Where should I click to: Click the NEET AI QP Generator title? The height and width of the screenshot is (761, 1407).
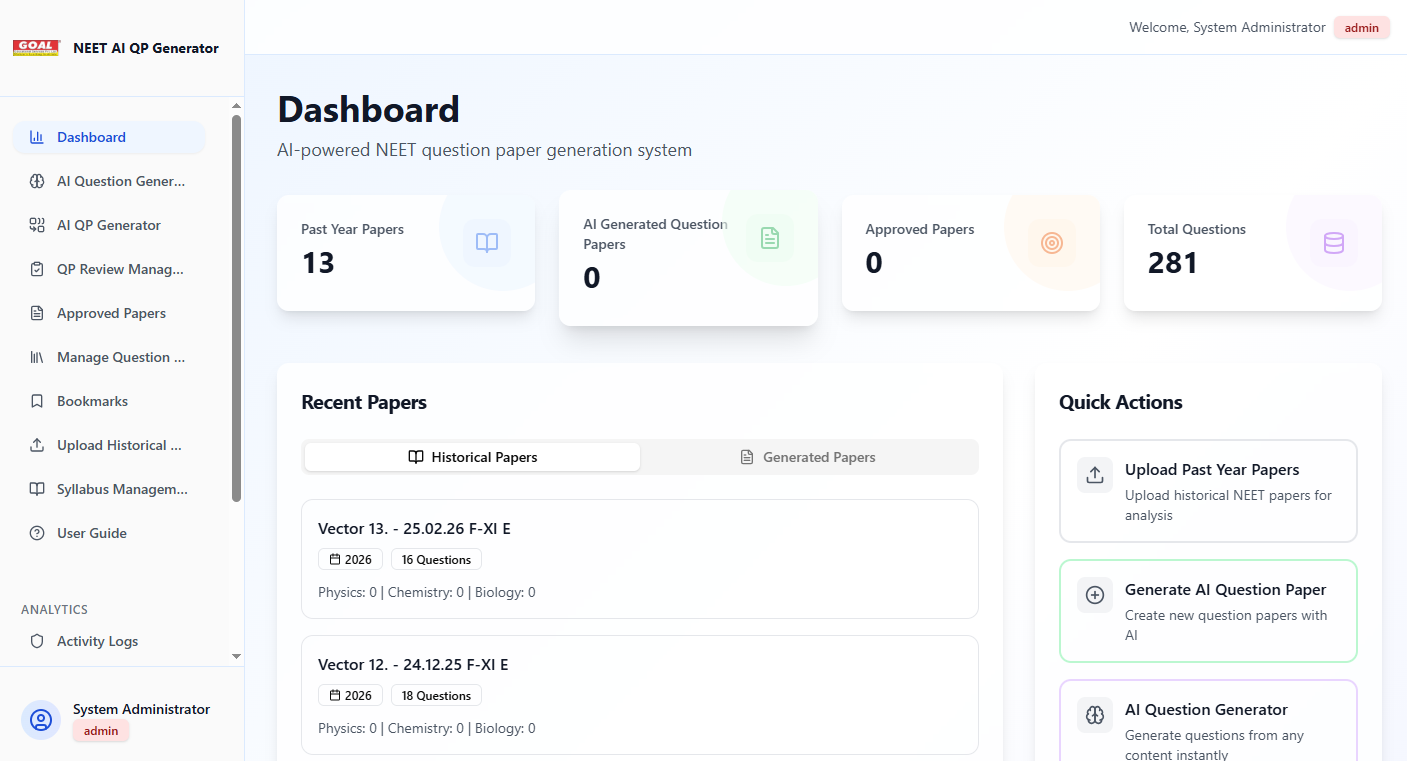(x=146, y=48)
